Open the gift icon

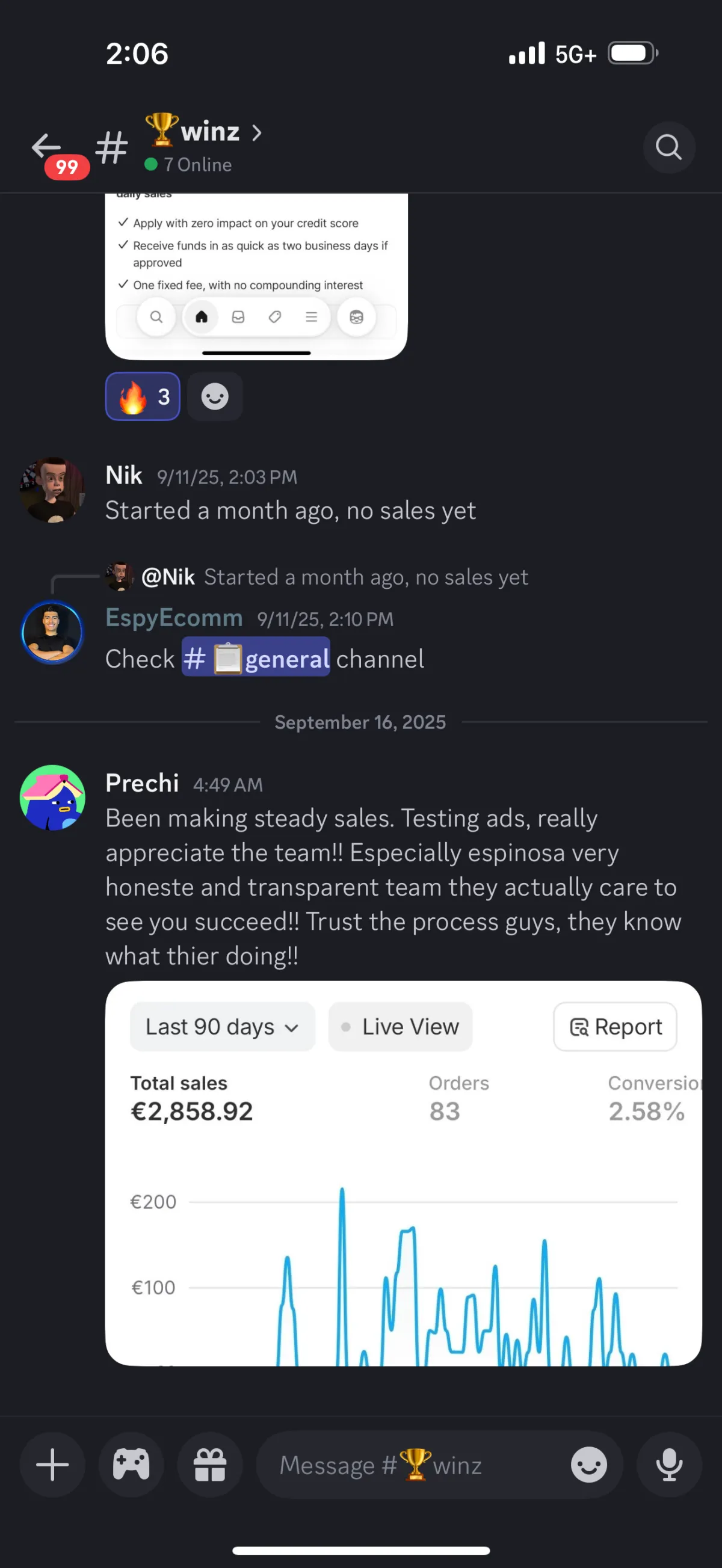pyautogui.click(x=209, y=1465)
